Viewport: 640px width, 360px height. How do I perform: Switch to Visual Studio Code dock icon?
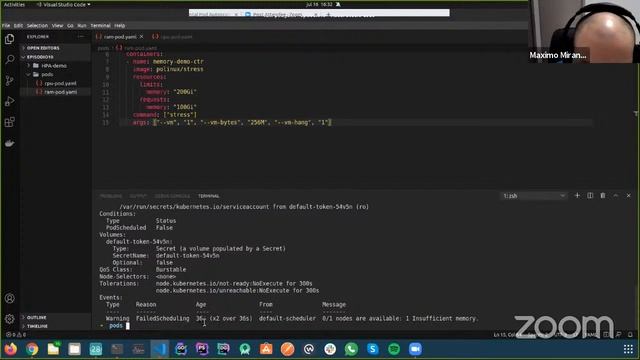click(160, 349)
